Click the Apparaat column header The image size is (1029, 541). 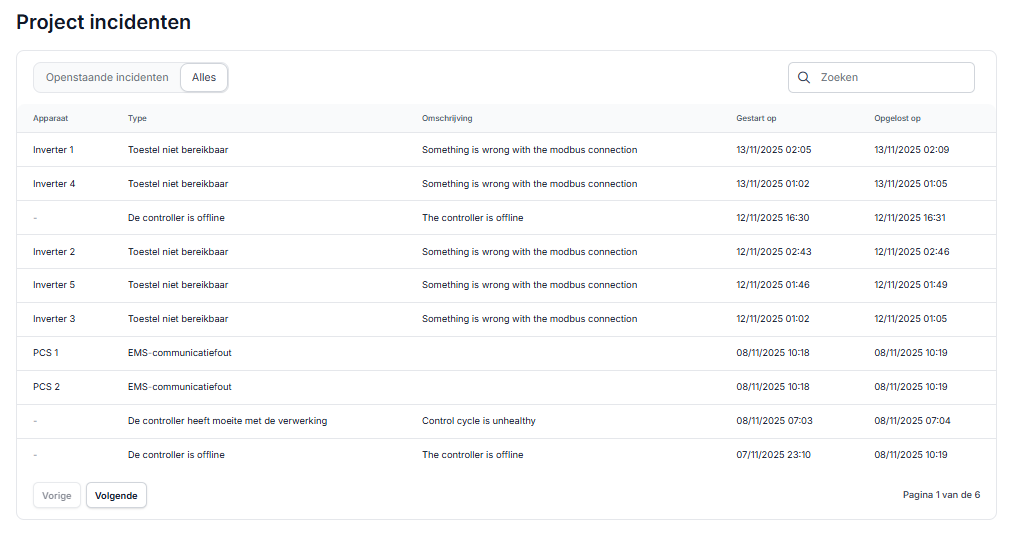tap(50, 119)
